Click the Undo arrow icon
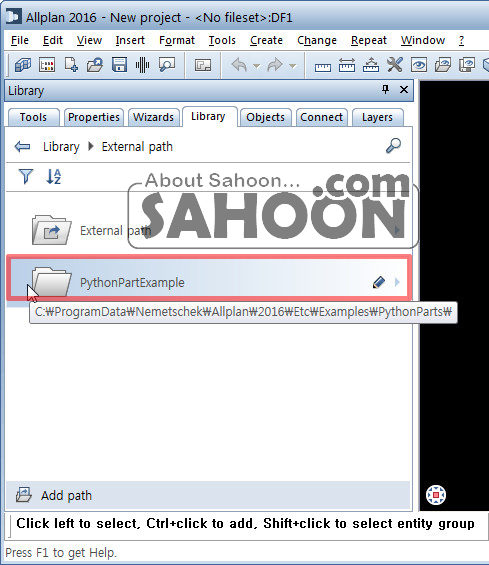 239,65
